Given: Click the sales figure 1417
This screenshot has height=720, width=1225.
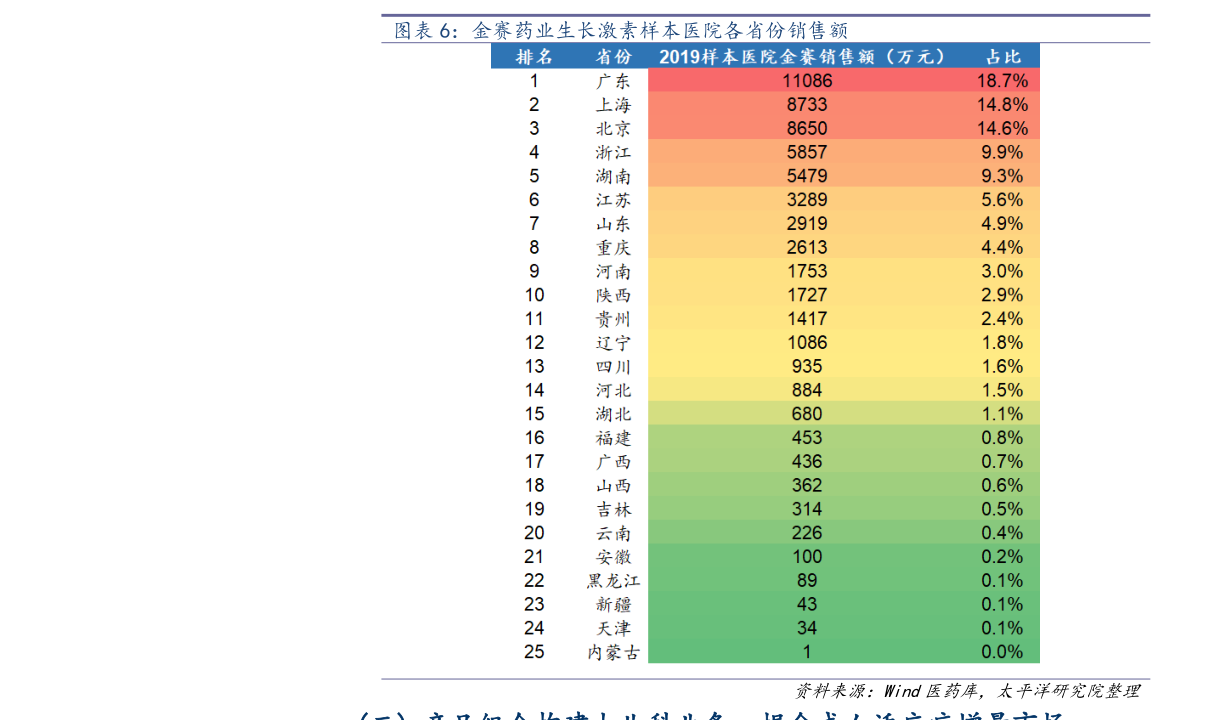Looking at the screenshot, I should pyautogui.click(x=807, y=319).
